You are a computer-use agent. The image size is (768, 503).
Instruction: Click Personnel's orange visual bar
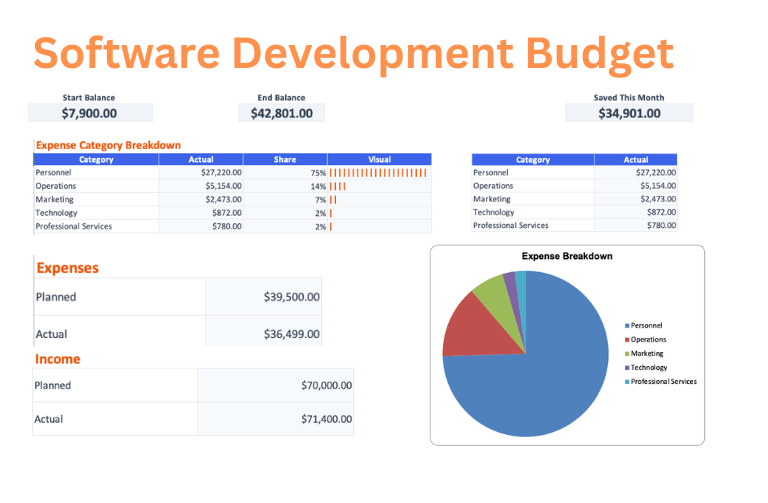(x=378, y=173)
